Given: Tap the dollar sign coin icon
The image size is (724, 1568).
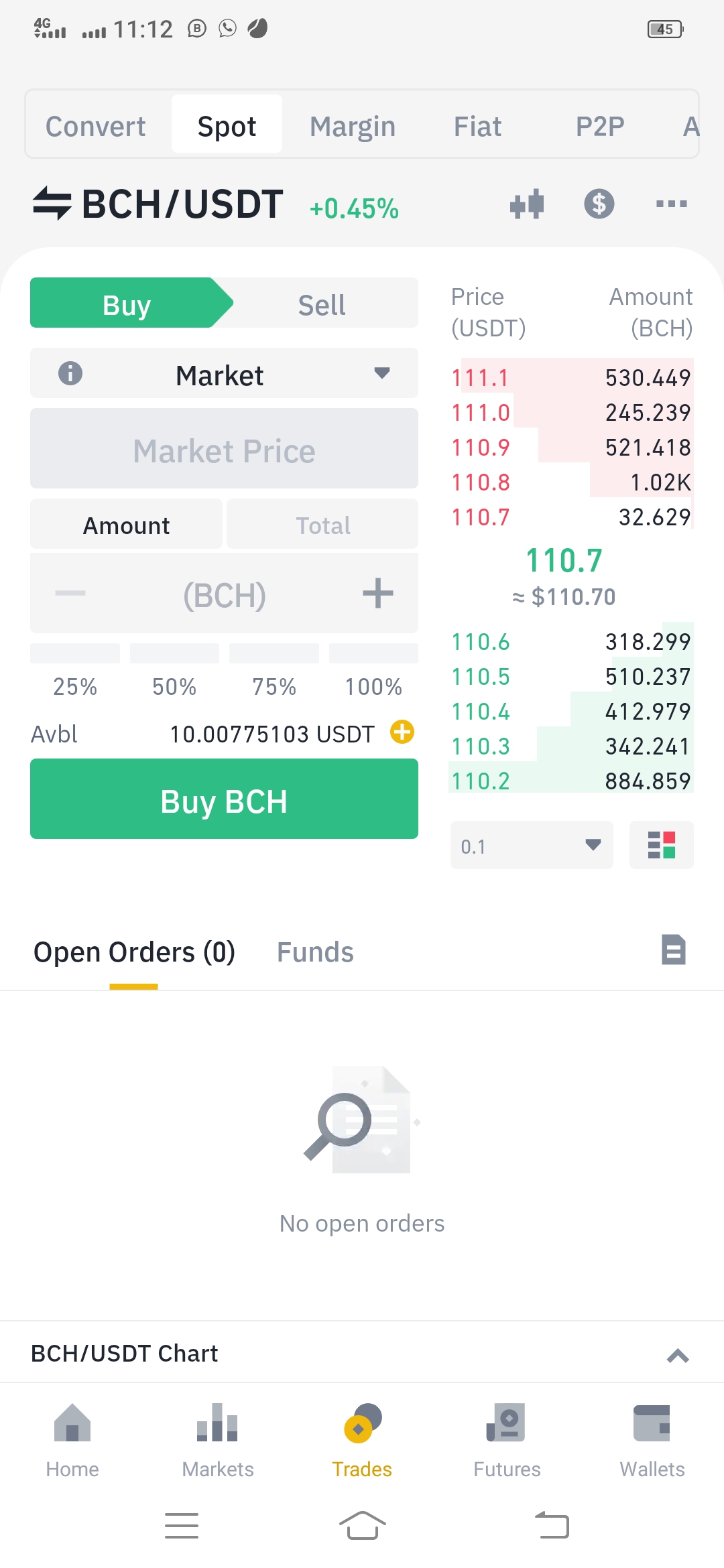Looking at the screenshot, I should 599,204.
